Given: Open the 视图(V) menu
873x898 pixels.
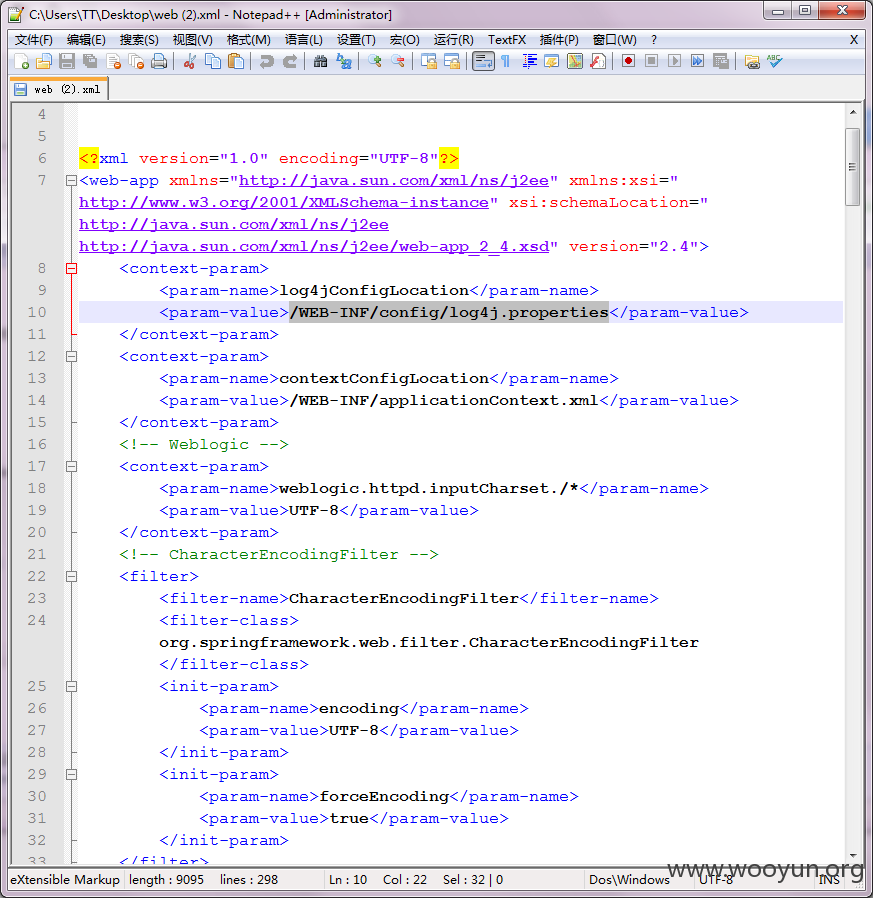Looking at the screenshot, I should 192,40.
